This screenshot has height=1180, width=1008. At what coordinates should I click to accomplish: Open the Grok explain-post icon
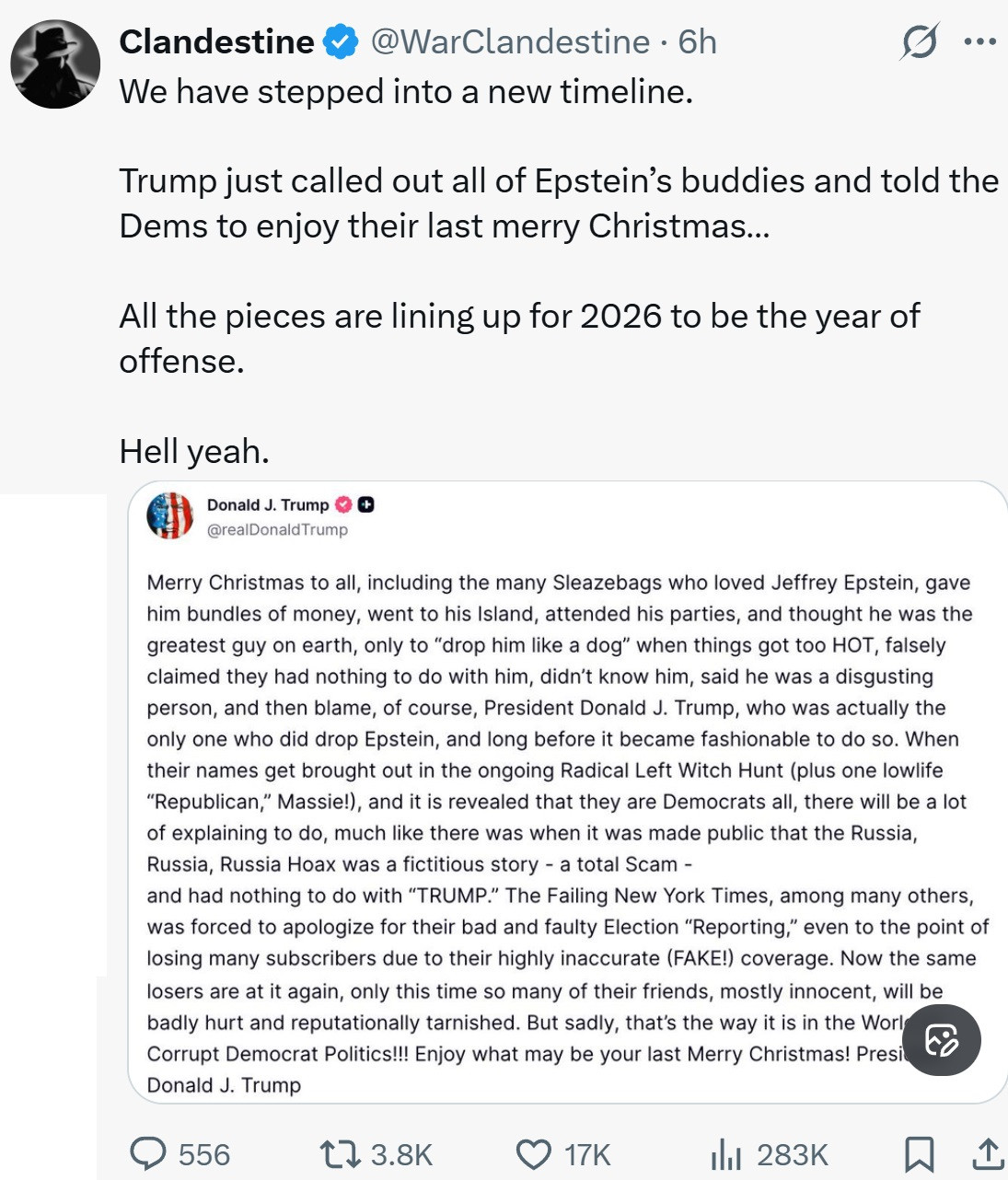point(919,42)
